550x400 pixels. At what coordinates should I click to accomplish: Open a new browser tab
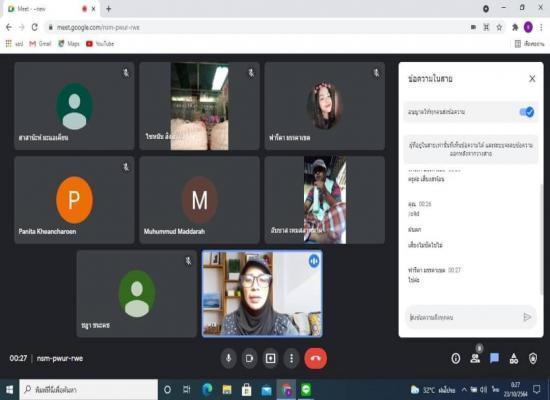pos(108,9)
